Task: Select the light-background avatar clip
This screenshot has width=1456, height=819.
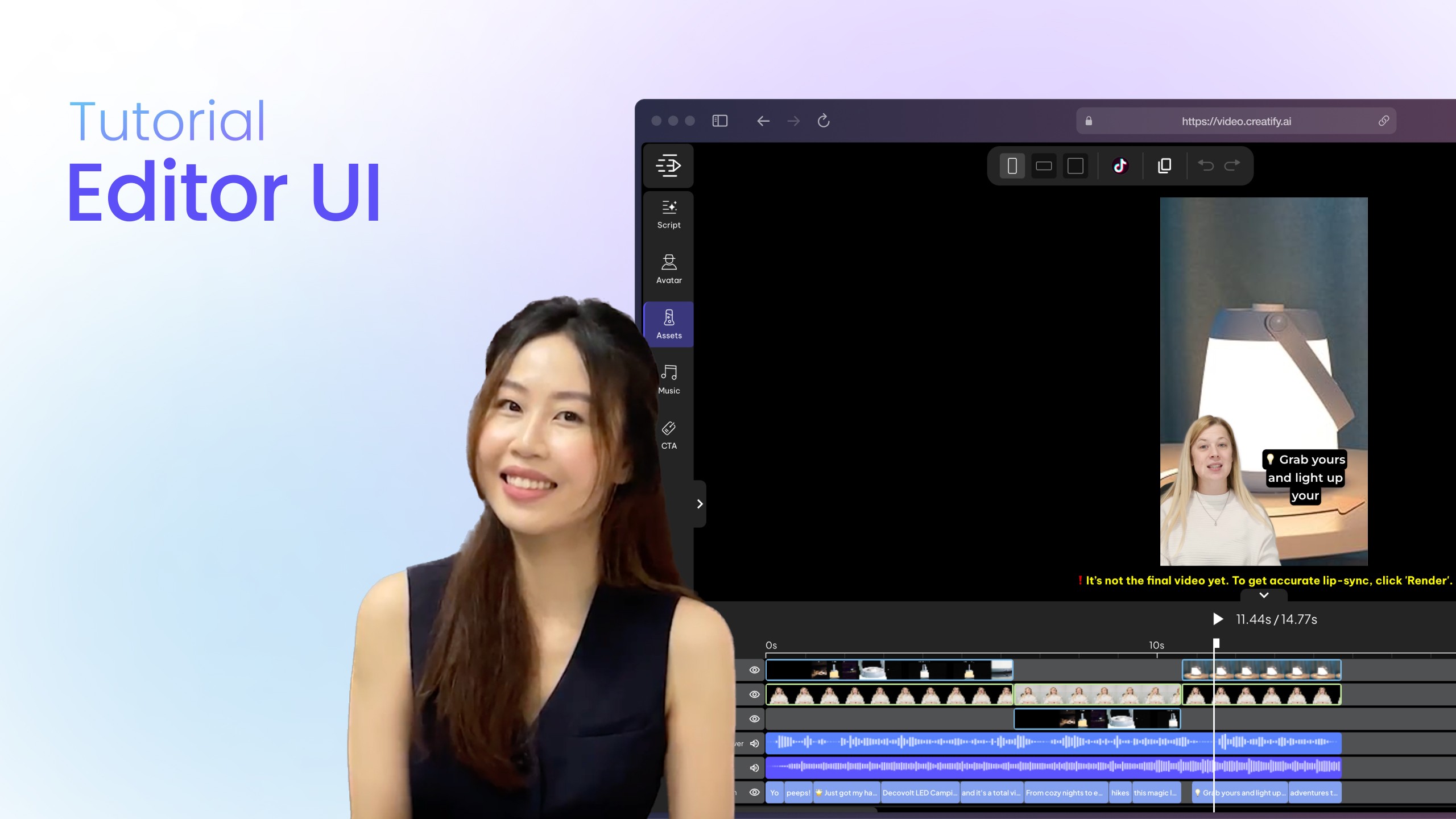Action: tap(1098, 694)
